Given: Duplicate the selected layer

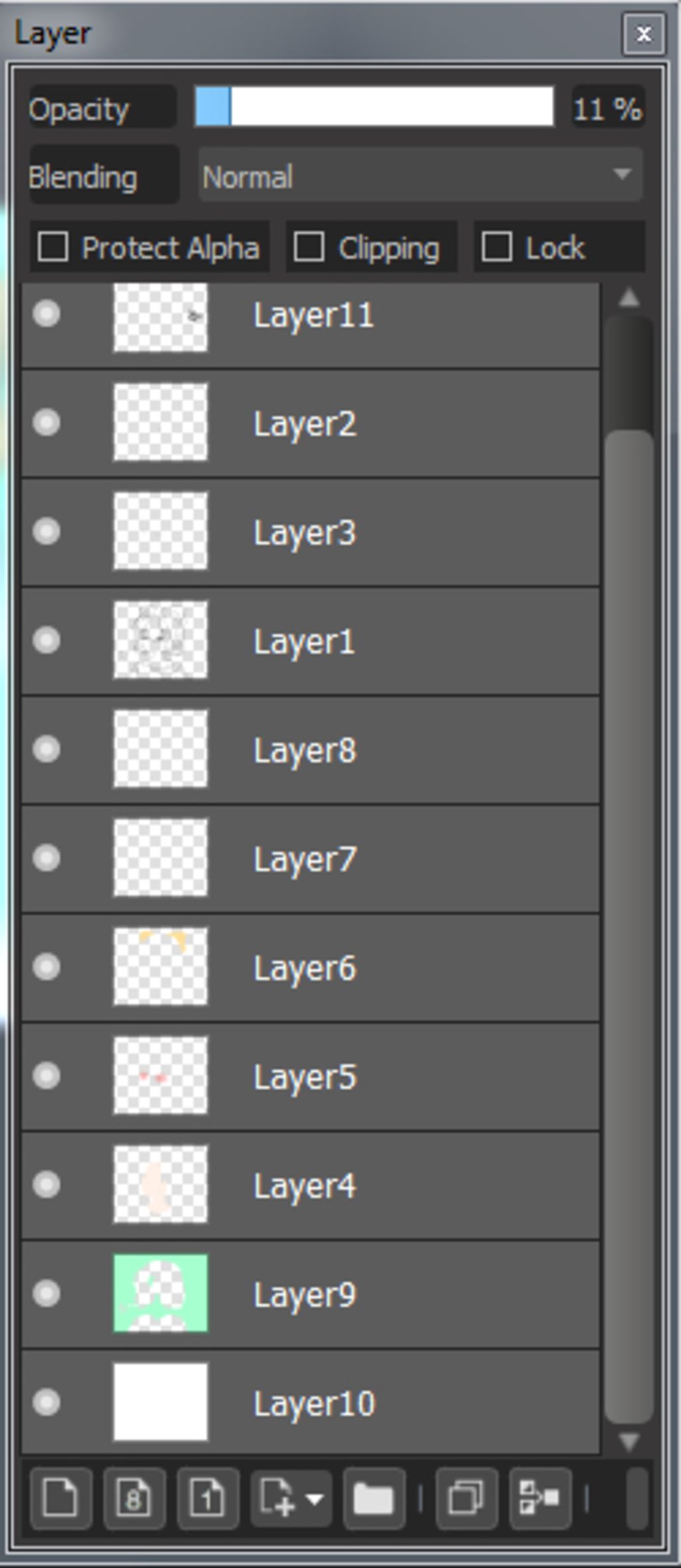Looking at the screenshot, I should (466, 1498).
